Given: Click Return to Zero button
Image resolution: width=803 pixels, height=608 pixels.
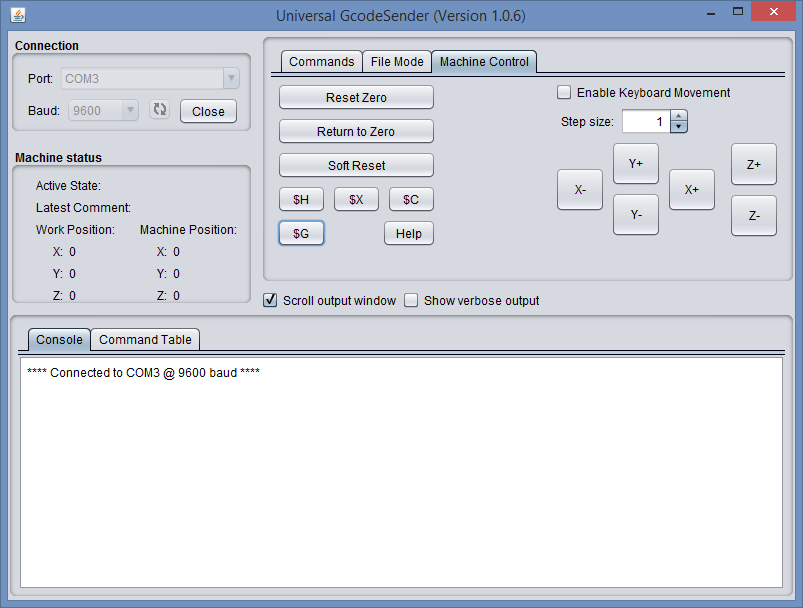Looking at the screenshot, I should click(x=356, y=132).
